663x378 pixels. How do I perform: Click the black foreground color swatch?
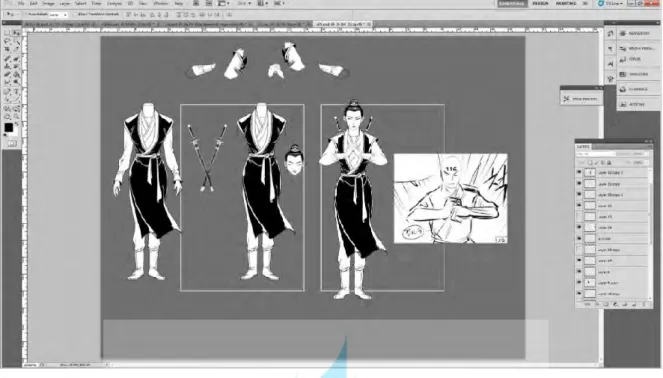pos(8,127)
